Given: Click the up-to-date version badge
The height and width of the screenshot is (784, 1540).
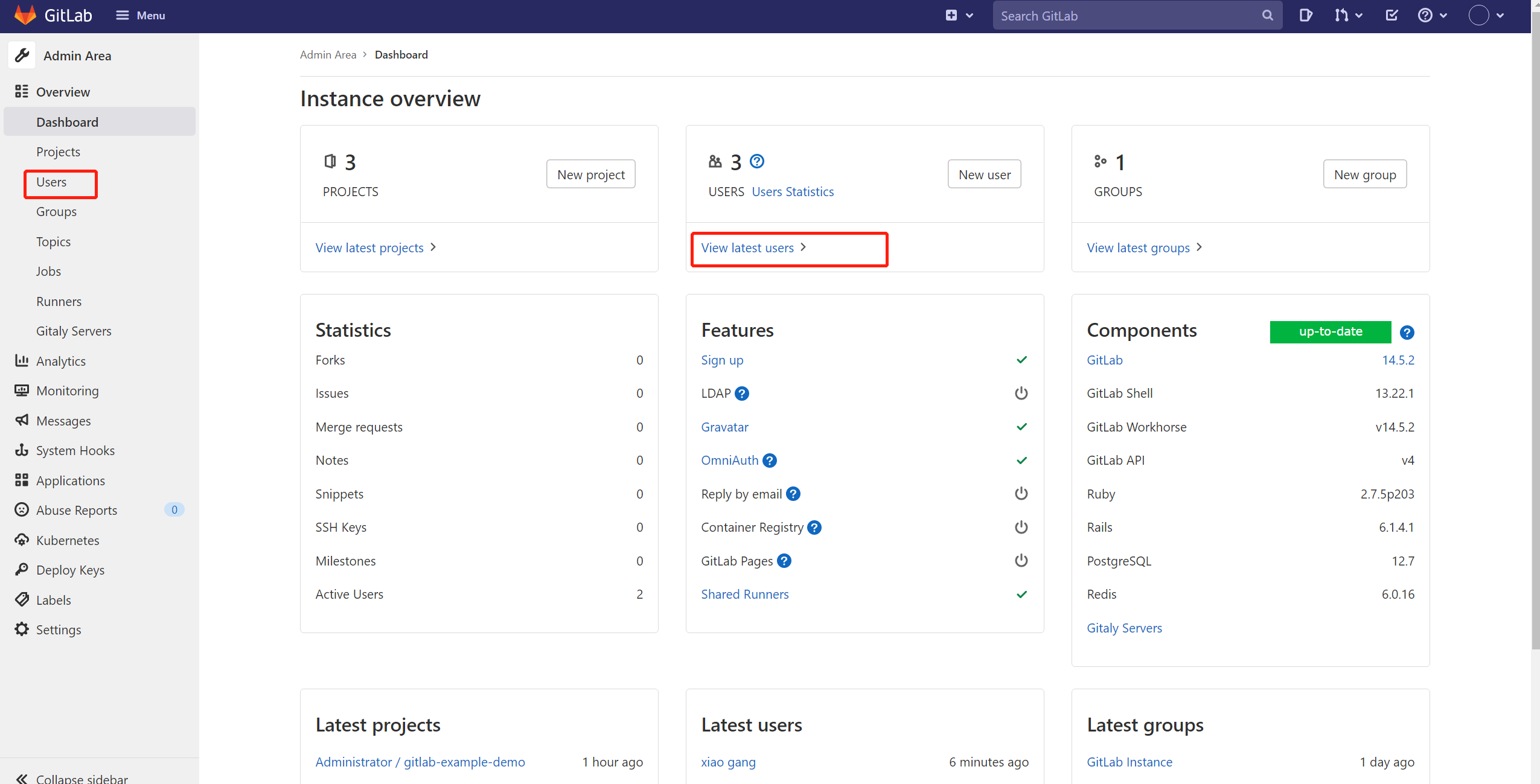Looking at the screenshot, I should (x=1330, y=331).
